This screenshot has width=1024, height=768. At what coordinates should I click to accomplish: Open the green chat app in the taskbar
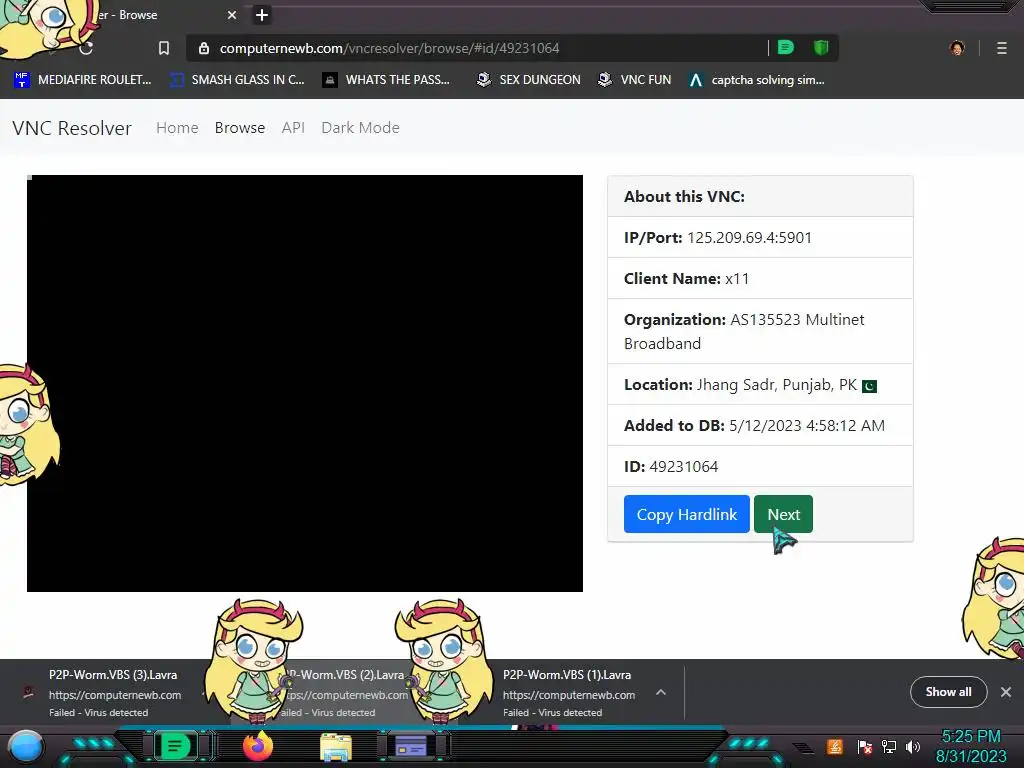[175, 746]
